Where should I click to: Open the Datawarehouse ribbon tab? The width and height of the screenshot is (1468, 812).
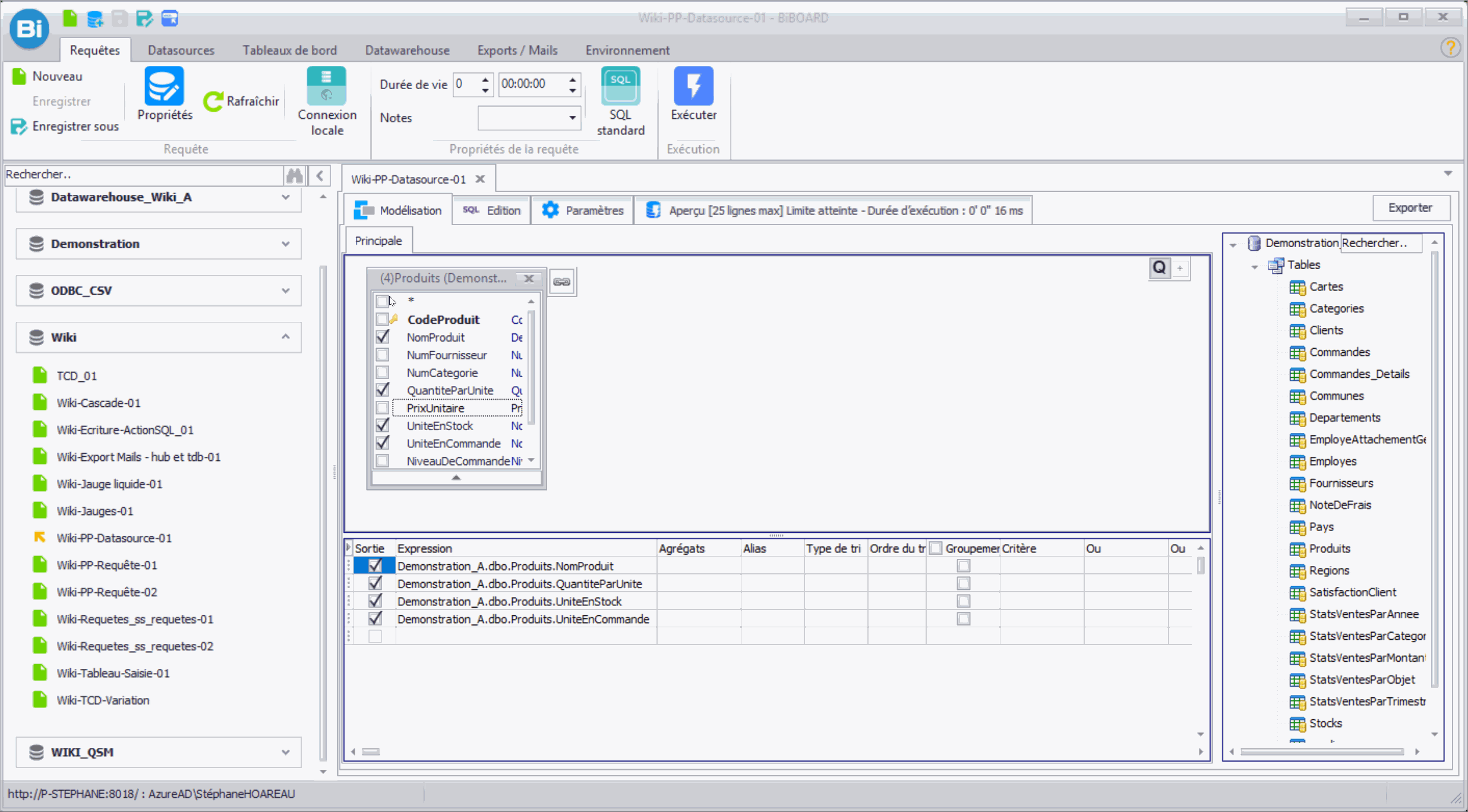pyautogui.click(x=407, y=50)
